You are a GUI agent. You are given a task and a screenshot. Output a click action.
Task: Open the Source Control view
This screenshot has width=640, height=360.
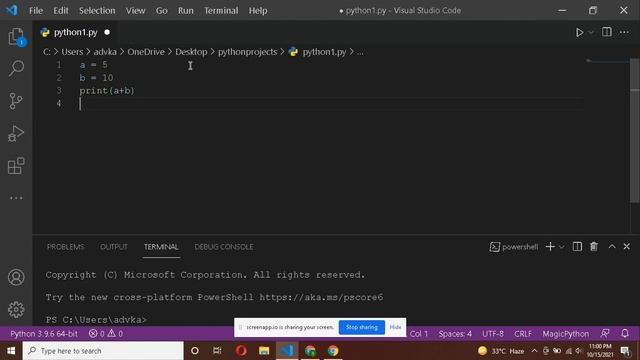tap(16, 101)
